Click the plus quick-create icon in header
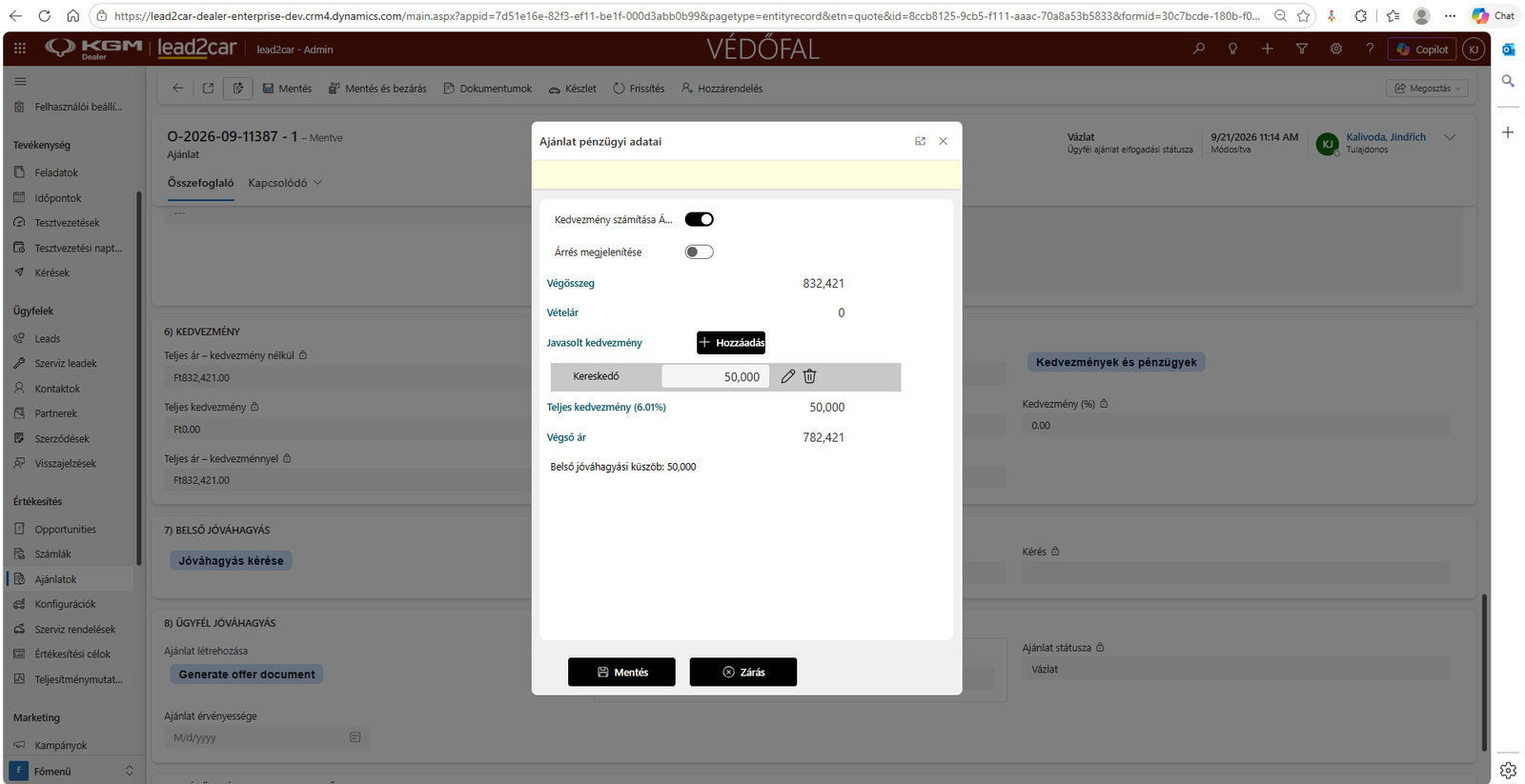1525x784 pixels. point(1268,49)
